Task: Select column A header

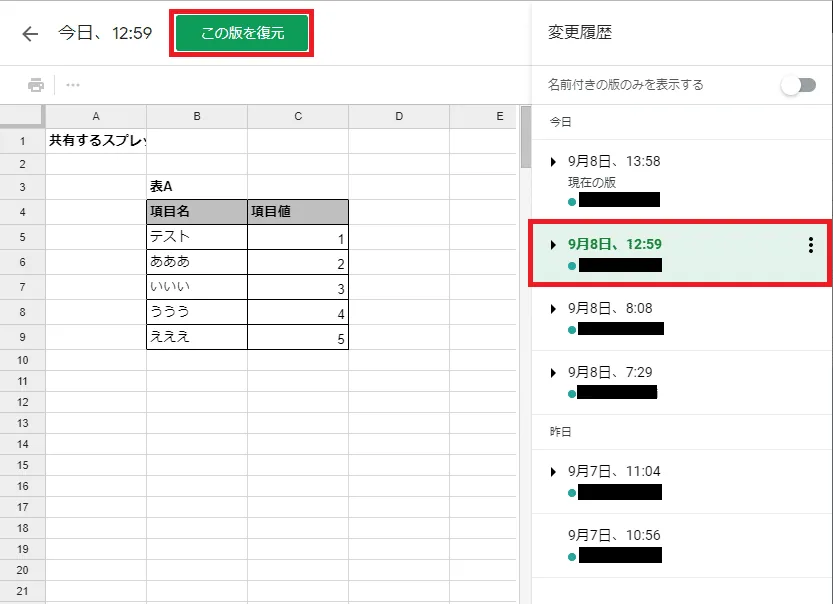Action: [x=96, y=116]
